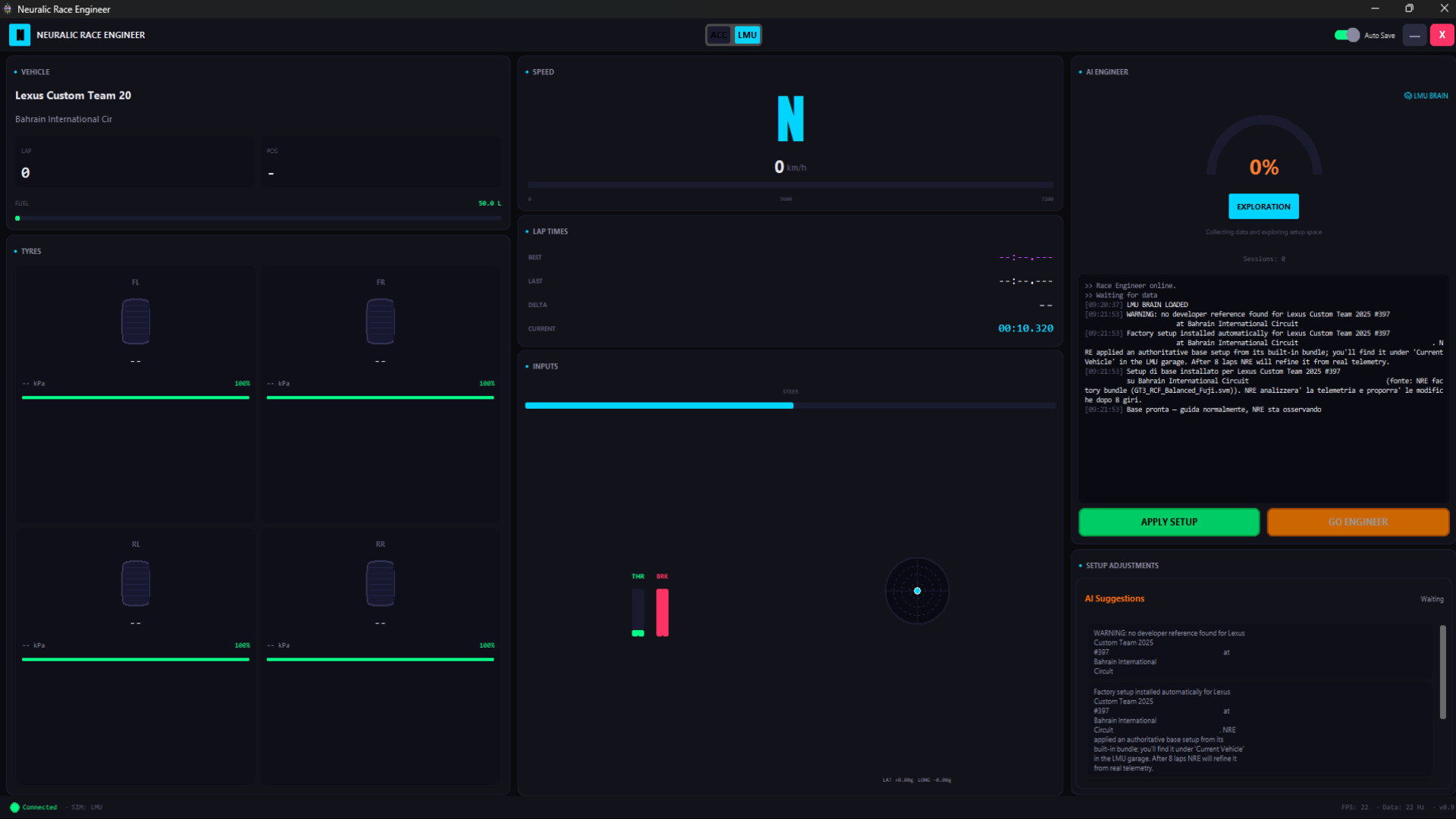Click the brake BRK bar
The width and height of the screenshot is (1456, 819).
pos(662,612)
